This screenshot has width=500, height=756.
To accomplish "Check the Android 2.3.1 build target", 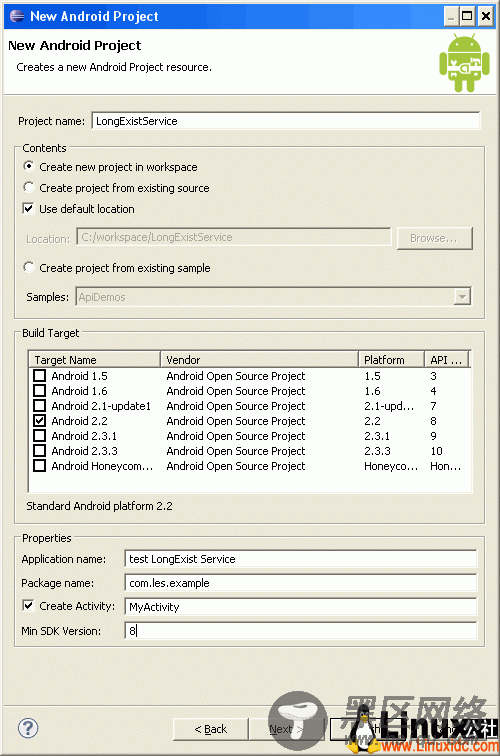I will click(40, 435).
